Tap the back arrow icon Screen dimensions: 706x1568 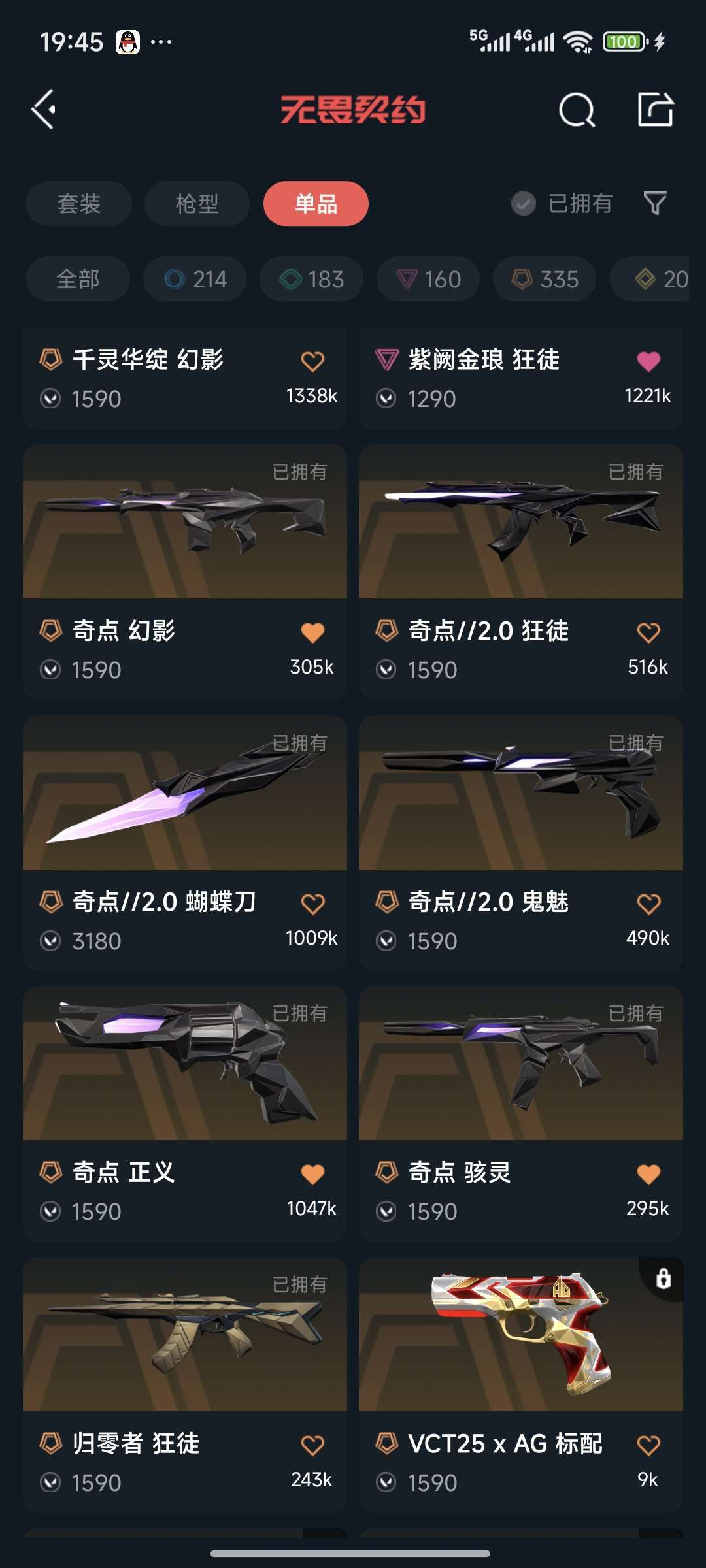pyautogui.click(x=44, y=109)
